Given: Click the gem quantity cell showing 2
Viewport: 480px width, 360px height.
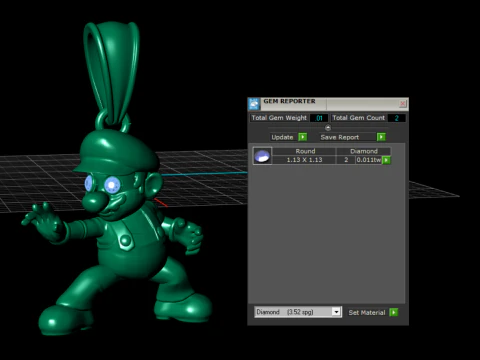Looking at the screenshot, I should 346,160.
